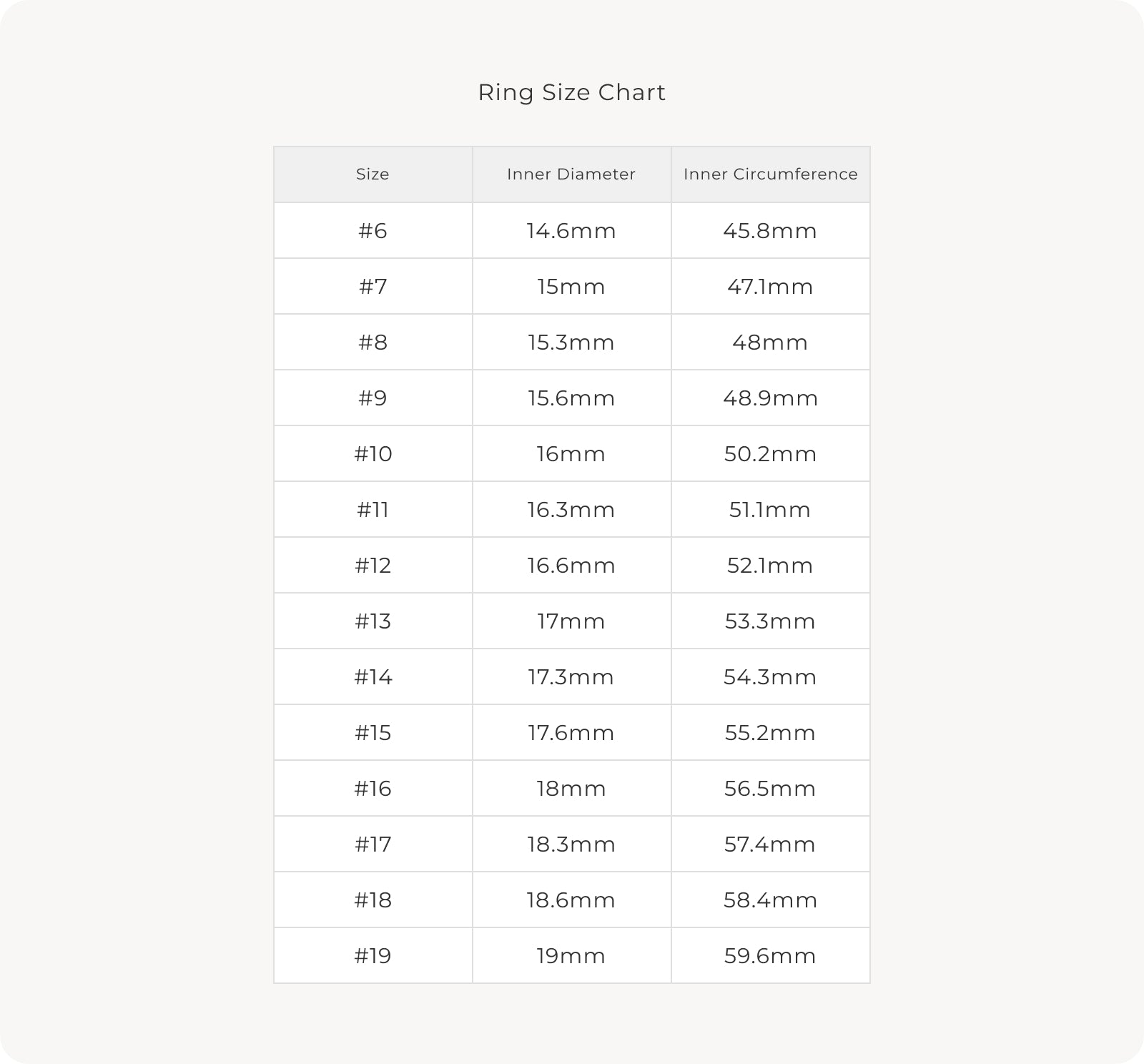Click the 16.6mm diameter cell
This screenshot has width=1144, height=1064.
click(571, 566)
